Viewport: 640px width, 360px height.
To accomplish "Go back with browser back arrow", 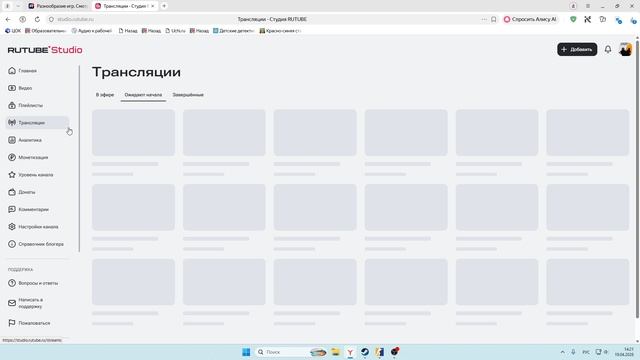I will coord(8,19).
